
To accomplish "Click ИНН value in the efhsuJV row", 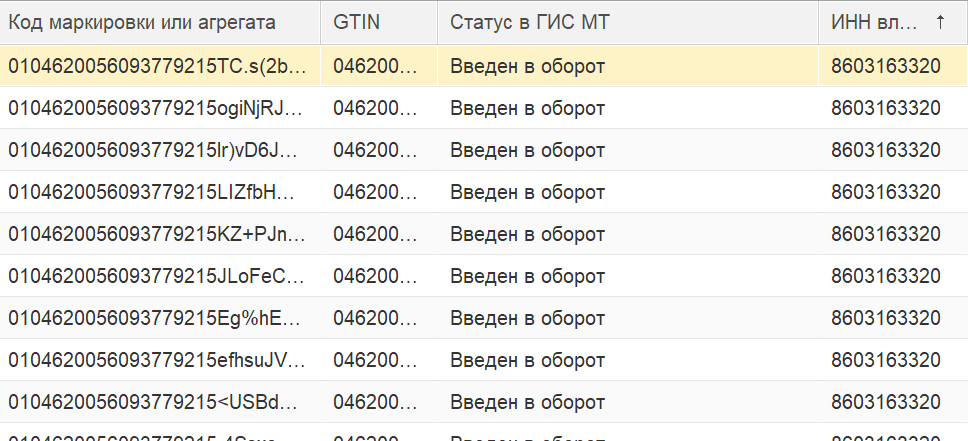I will click(x=886, y=360).
